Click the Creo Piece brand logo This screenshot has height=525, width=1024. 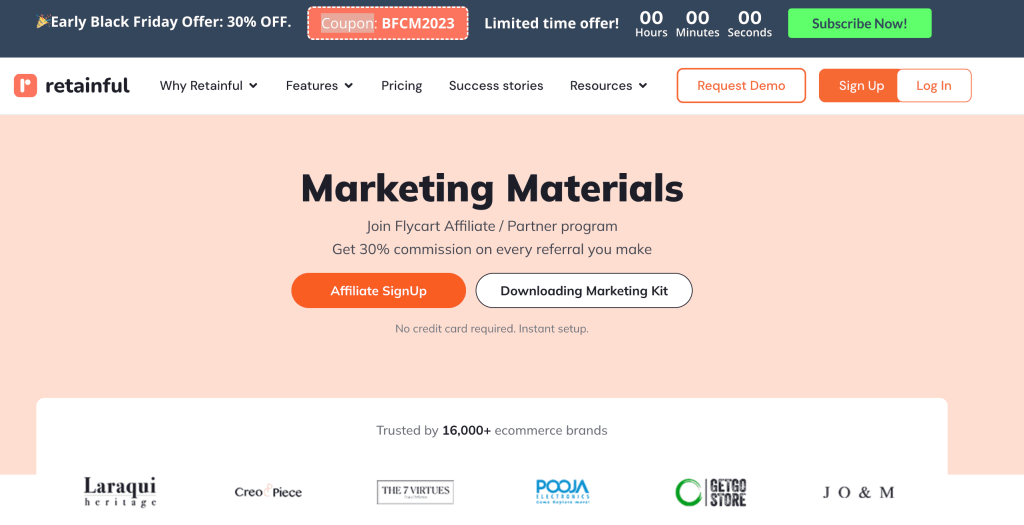[268, 492]
